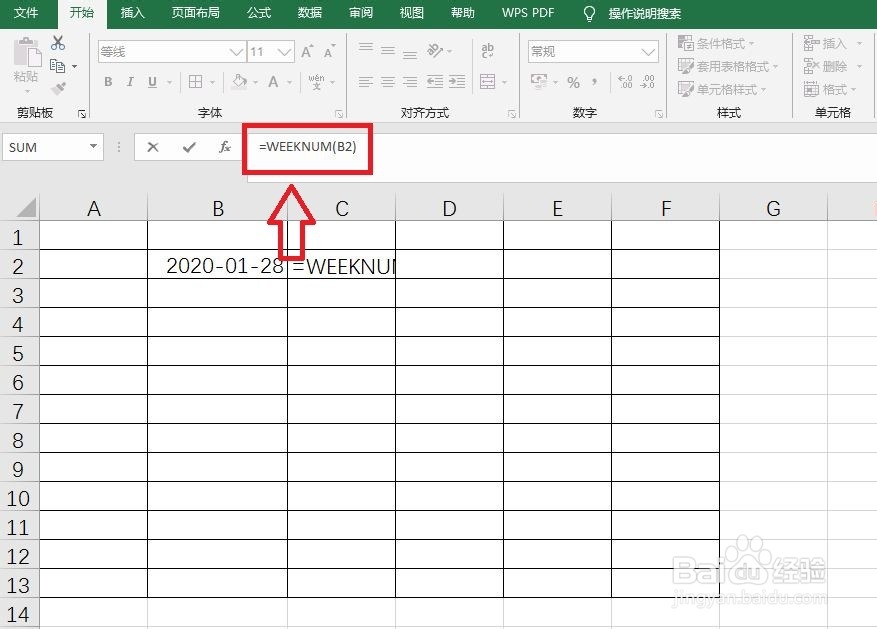Viewport: 877px width, 629px height.
Task: Align text to bottom of cell
Action: (x=410, y=54)
